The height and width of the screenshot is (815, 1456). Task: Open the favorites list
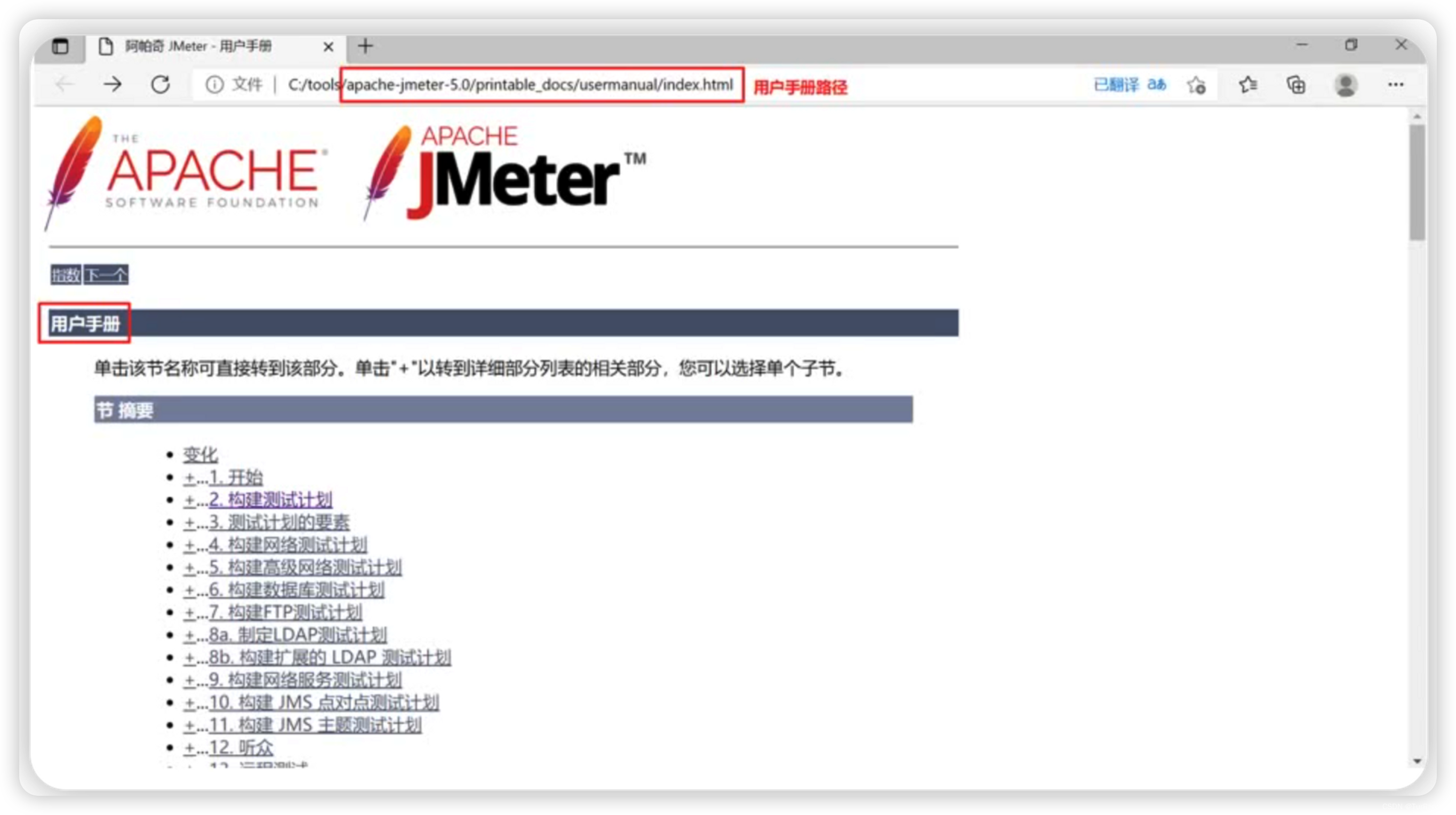click(x=1249, y=85)
